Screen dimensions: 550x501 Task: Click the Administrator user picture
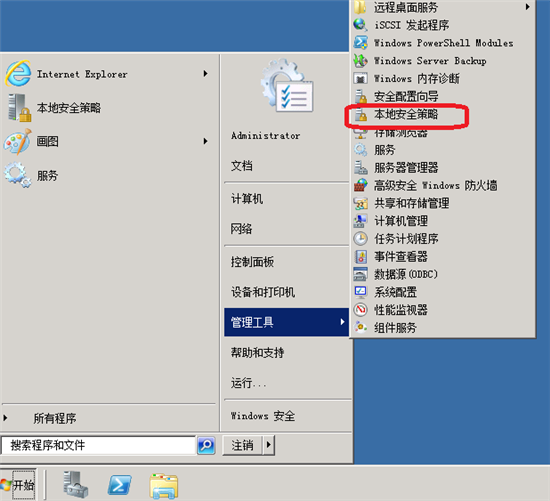[288, 86]
